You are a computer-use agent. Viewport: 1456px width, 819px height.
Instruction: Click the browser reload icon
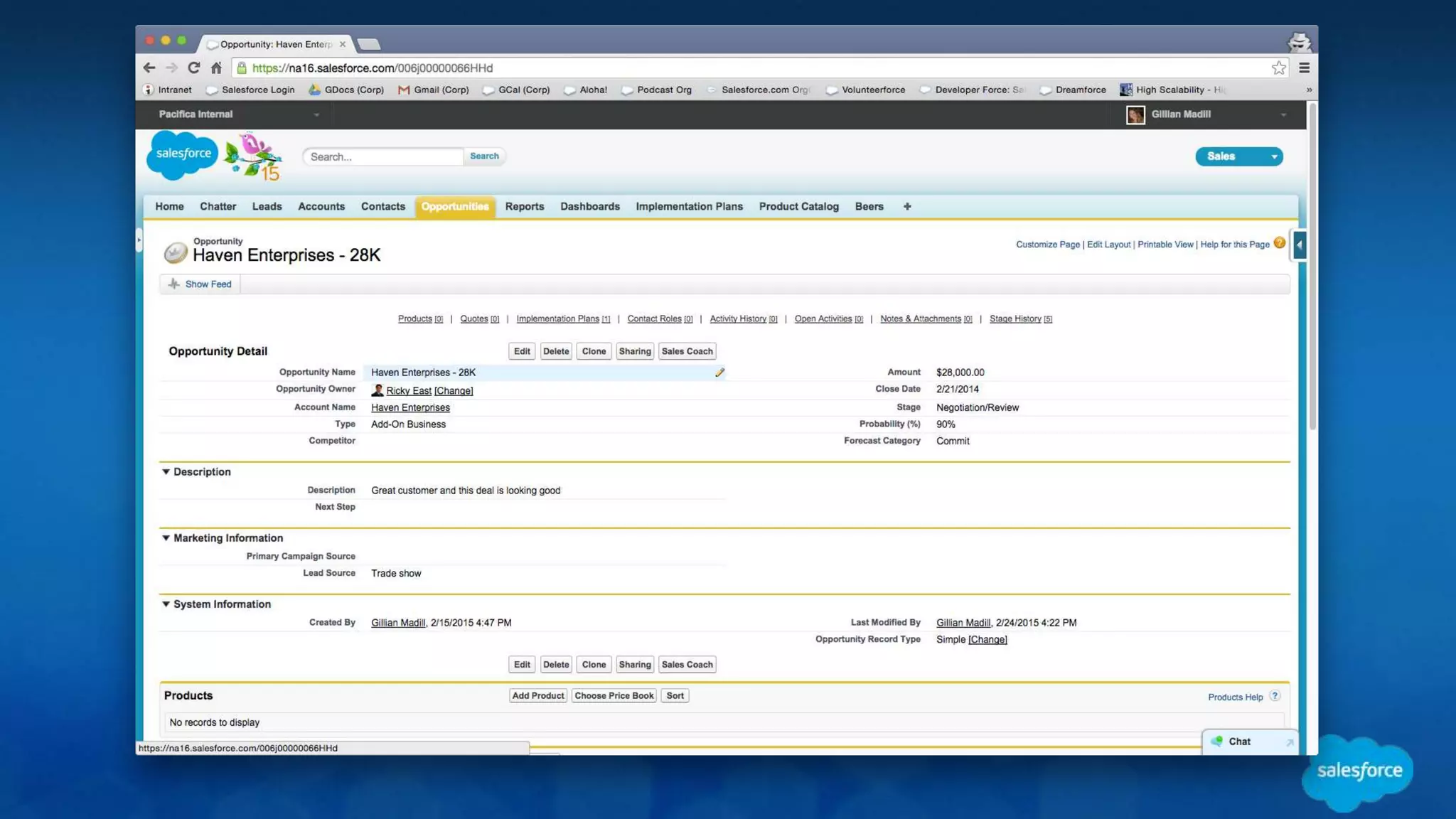point(193,68)
